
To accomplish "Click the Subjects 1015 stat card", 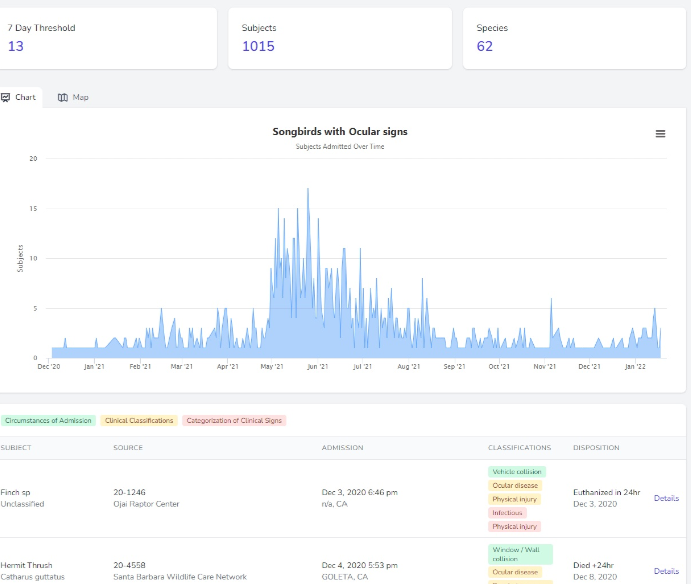I will coord(340,38).
